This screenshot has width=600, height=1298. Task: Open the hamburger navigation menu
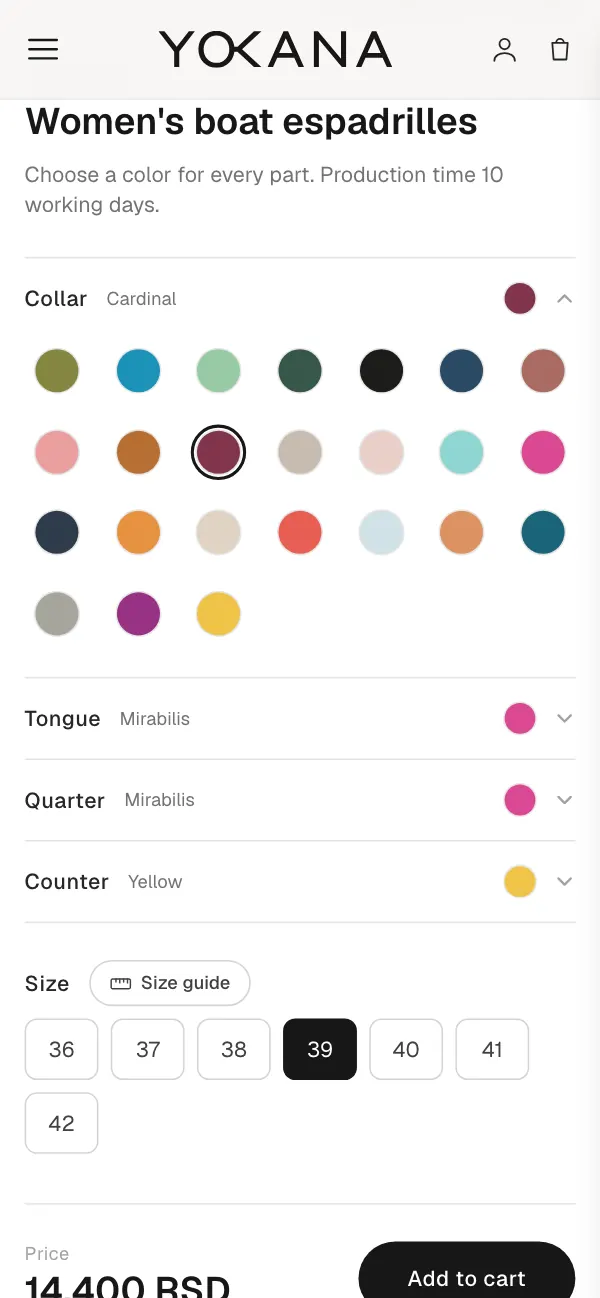[x=43, y=49]
